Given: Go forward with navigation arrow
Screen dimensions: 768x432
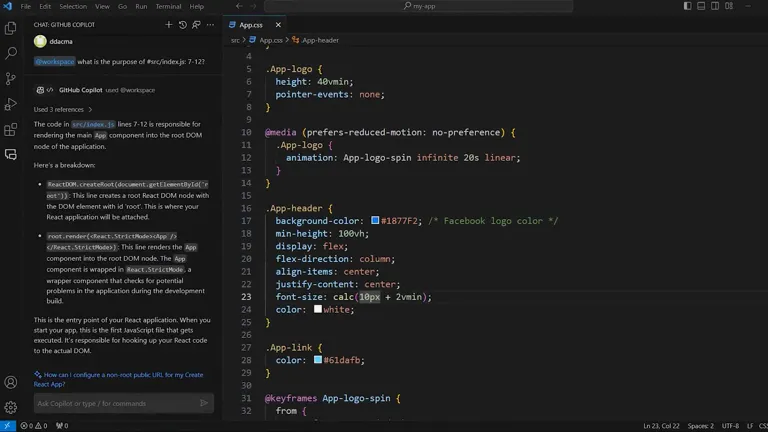Looking at the screenshot, I should [x=253, y=6].
